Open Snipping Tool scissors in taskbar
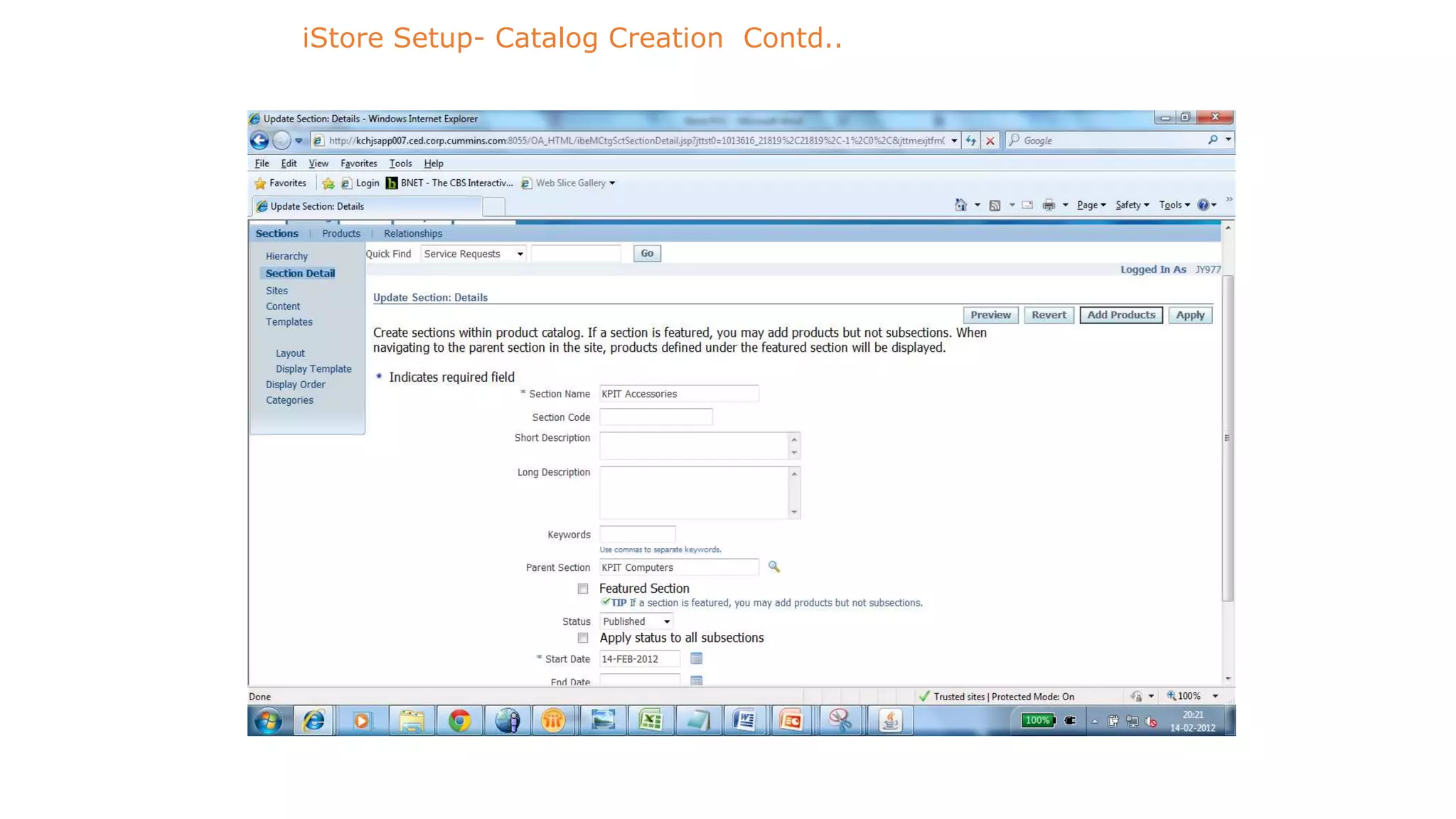1456x819 pixels. 840,721
